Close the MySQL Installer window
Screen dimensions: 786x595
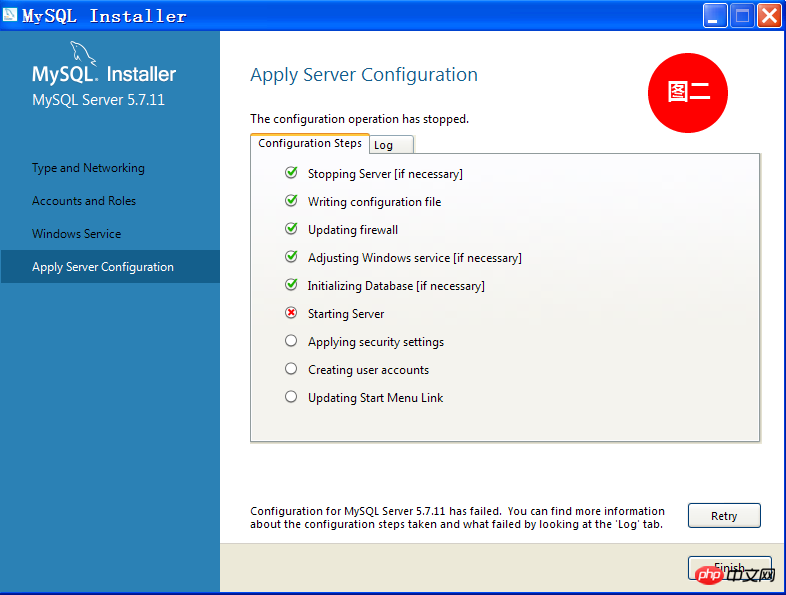click(769, 16)
